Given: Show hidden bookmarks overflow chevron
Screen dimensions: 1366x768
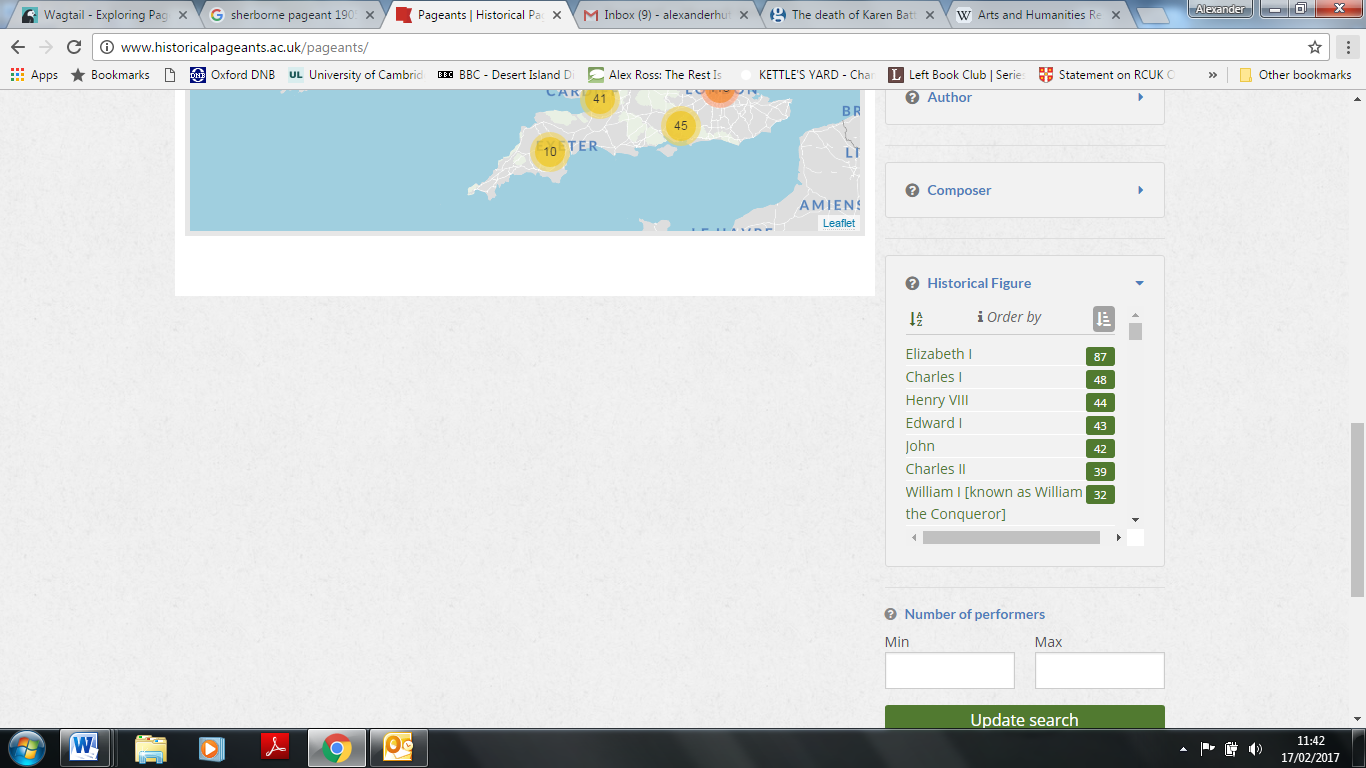Looking at the screenshot, I should (x=1213, y=75).
